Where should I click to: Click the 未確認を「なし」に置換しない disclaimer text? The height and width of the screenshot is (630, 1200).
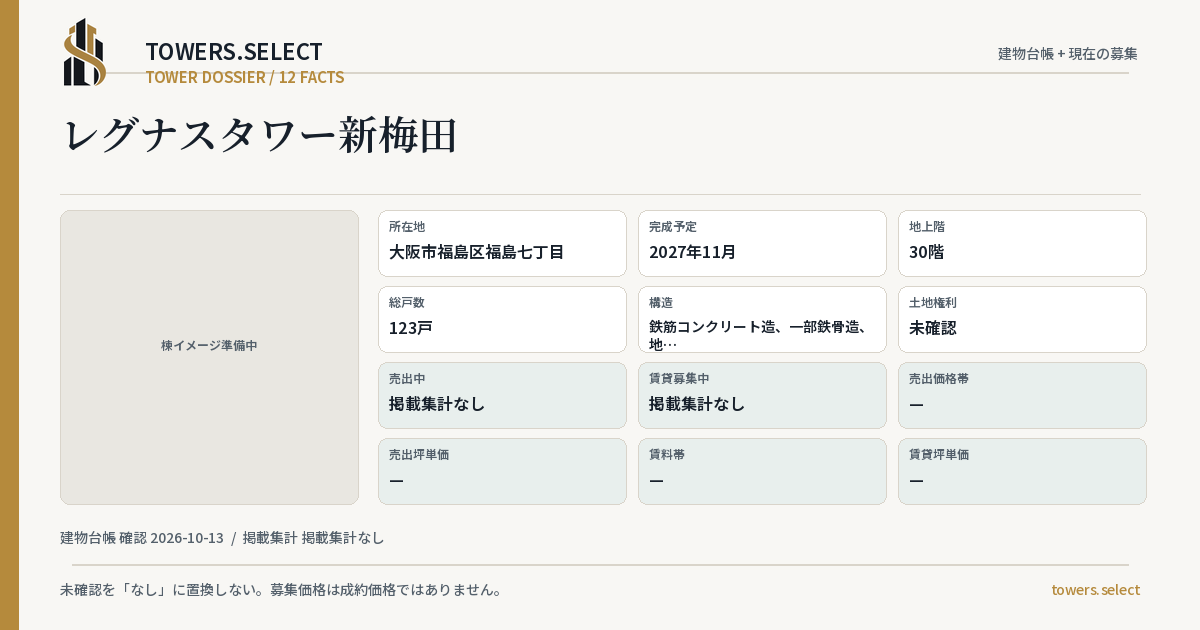281,590
